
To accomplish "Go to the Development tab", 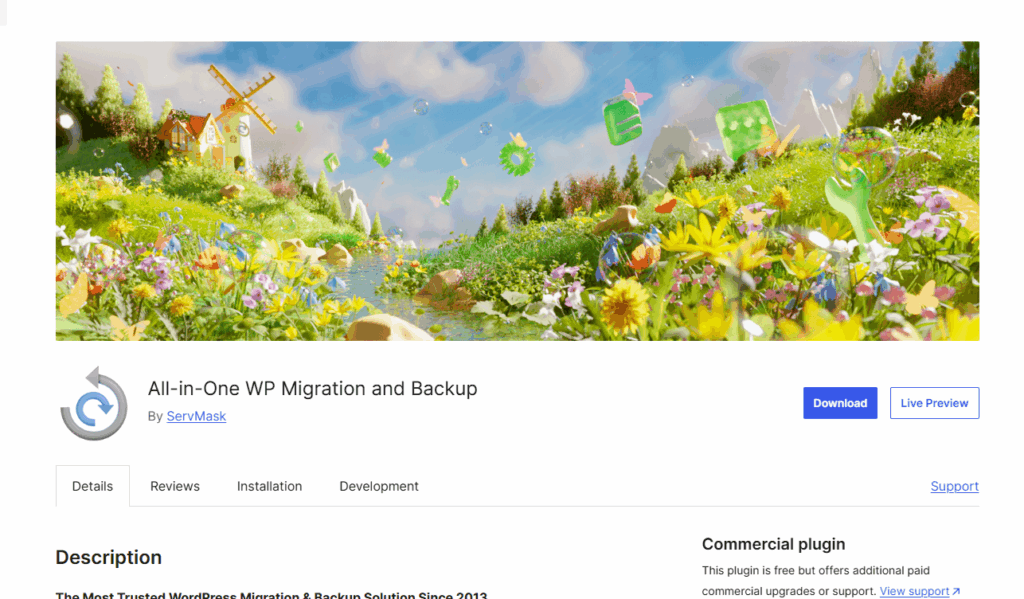I will coord(378,486).
